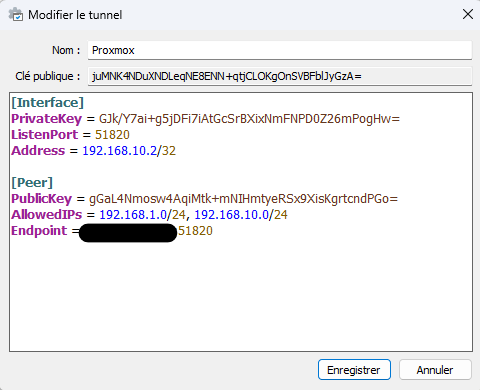Click the WireGuard icon in the title bar
Image resolution: width=480 pixels, height=390 pixels.
pos(16,15)
